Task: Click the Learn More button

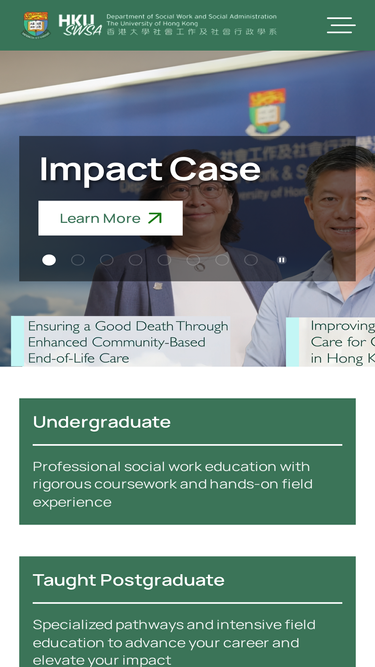Action: point(111,218)
